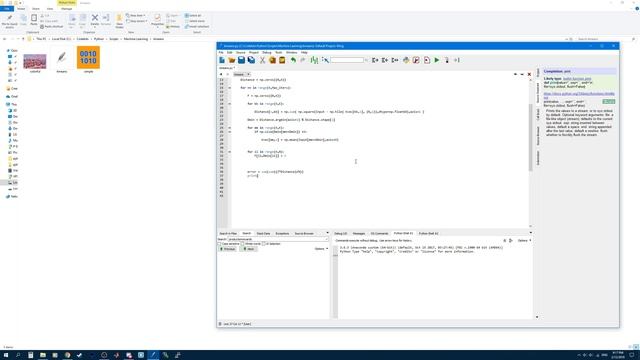The height and width of the screenshot is (360, 640).
Task: Open the Source menu in Wing IDE
Action: (x=240, y=52)
